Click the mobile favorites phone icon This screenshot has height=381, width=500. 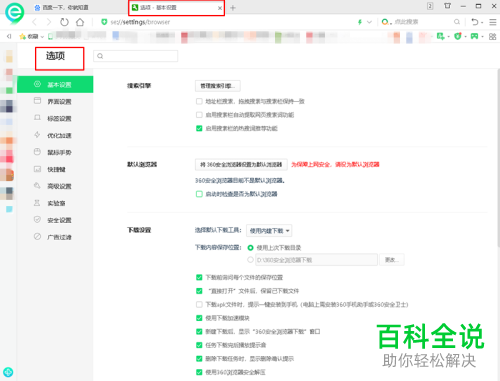coord(50,36)
